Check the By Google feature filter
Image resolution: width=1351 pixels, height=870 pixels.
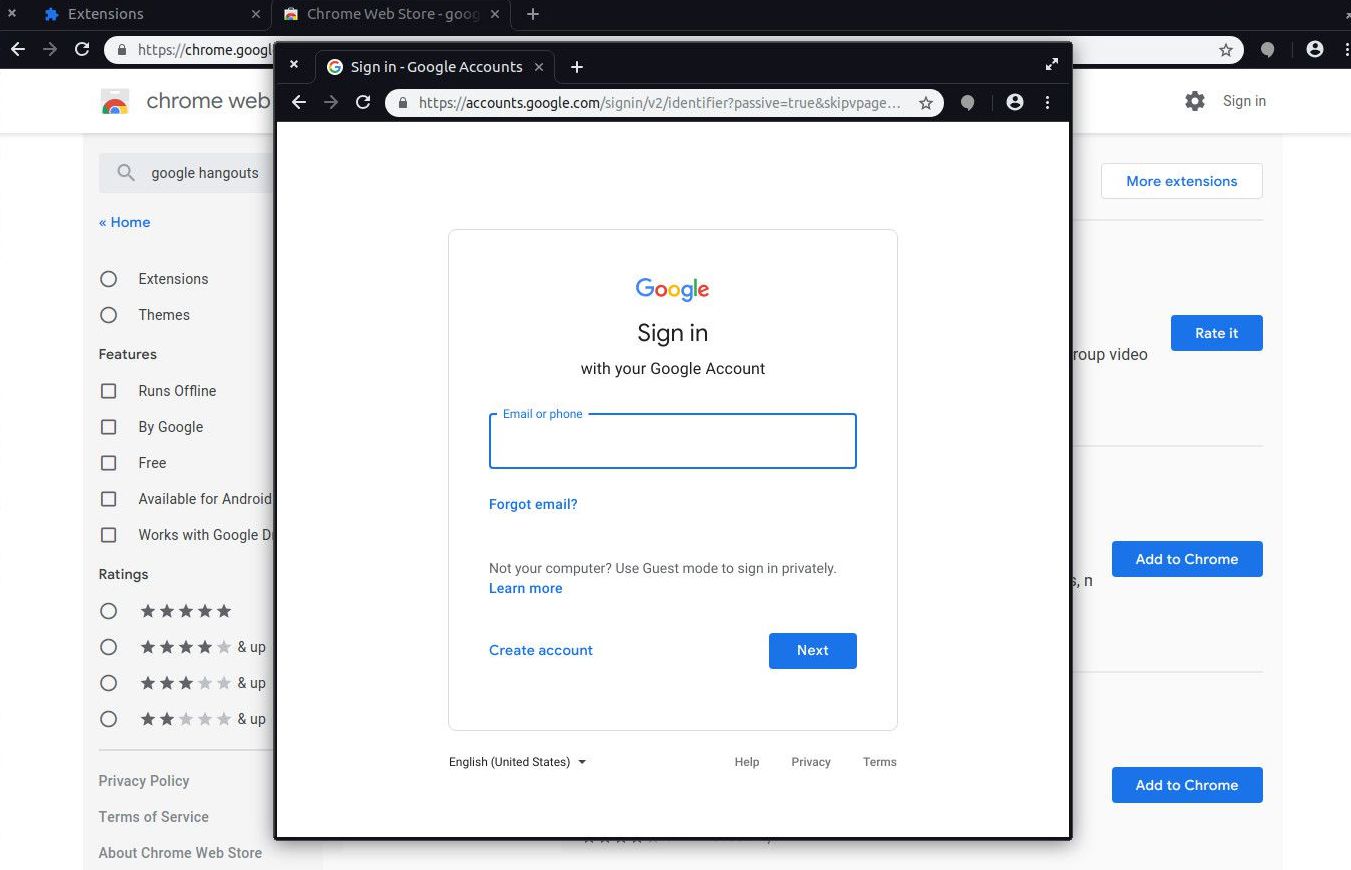point(108,427)
